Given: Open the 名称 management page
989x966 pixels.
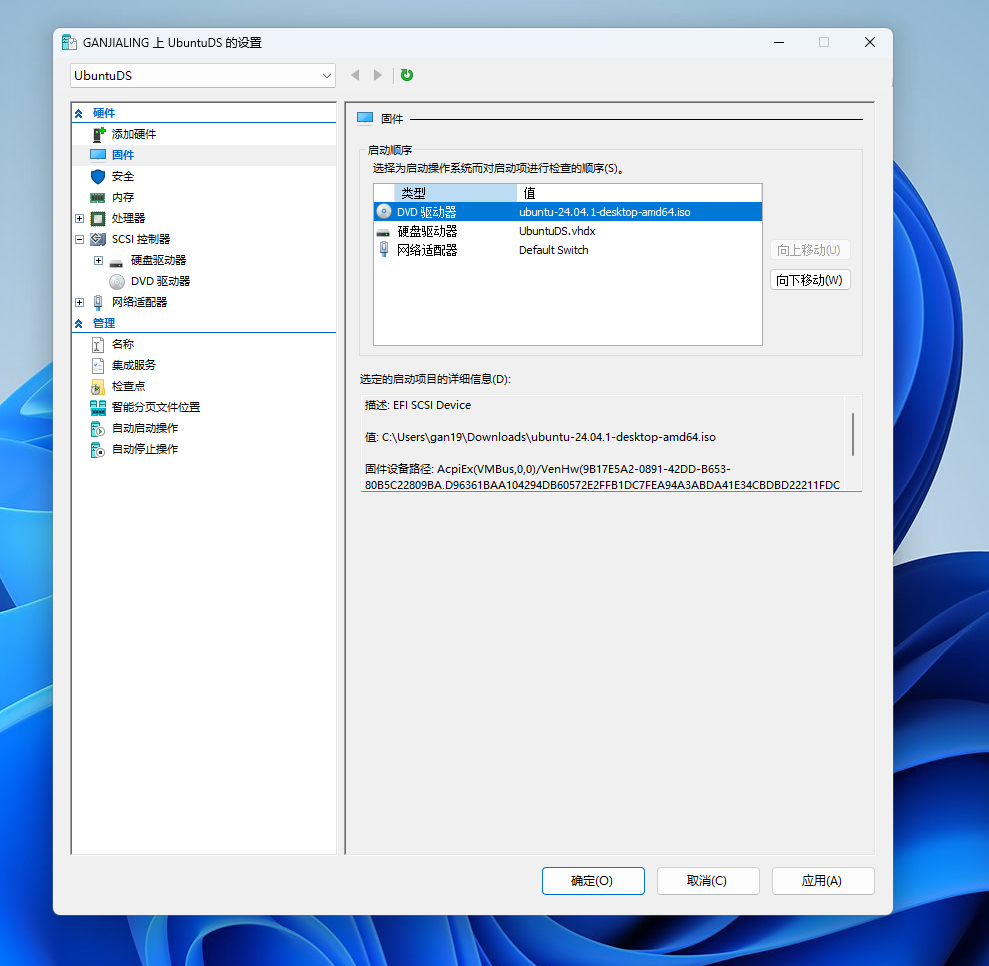Looking at the screenshot, I should (123, 344).
